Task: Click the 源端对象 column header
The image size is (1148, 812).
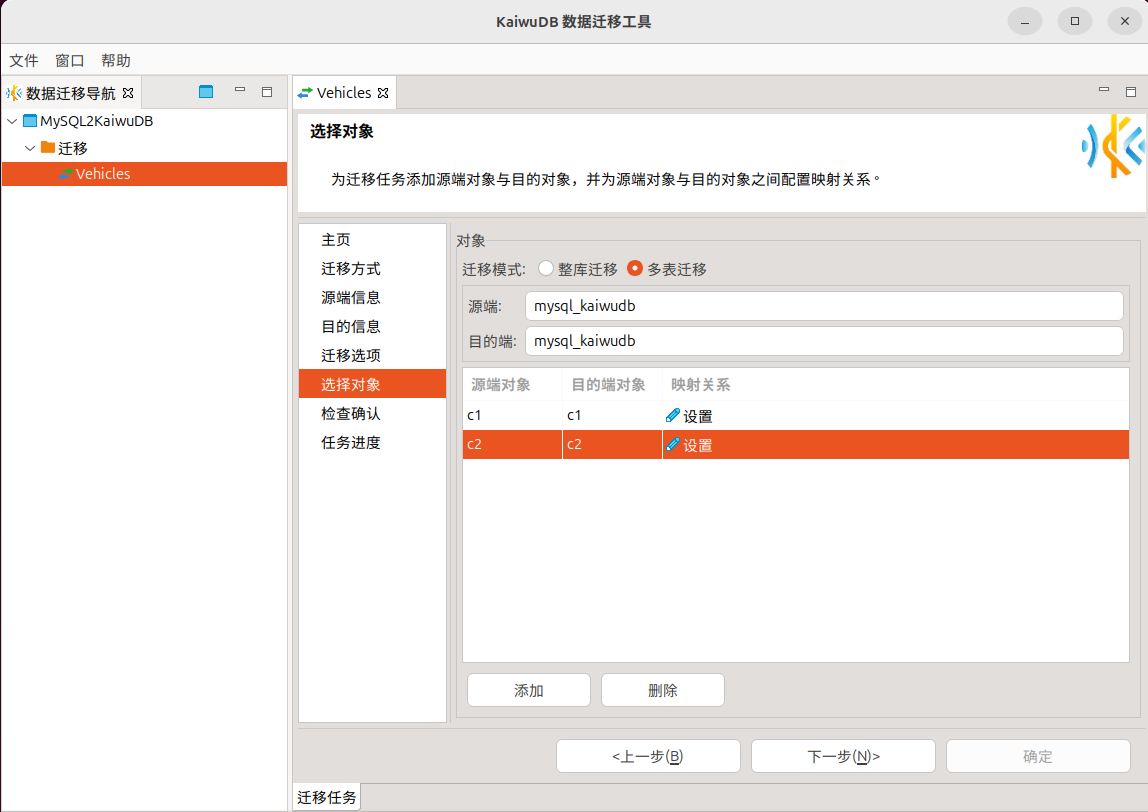Action: click(512, 384)
